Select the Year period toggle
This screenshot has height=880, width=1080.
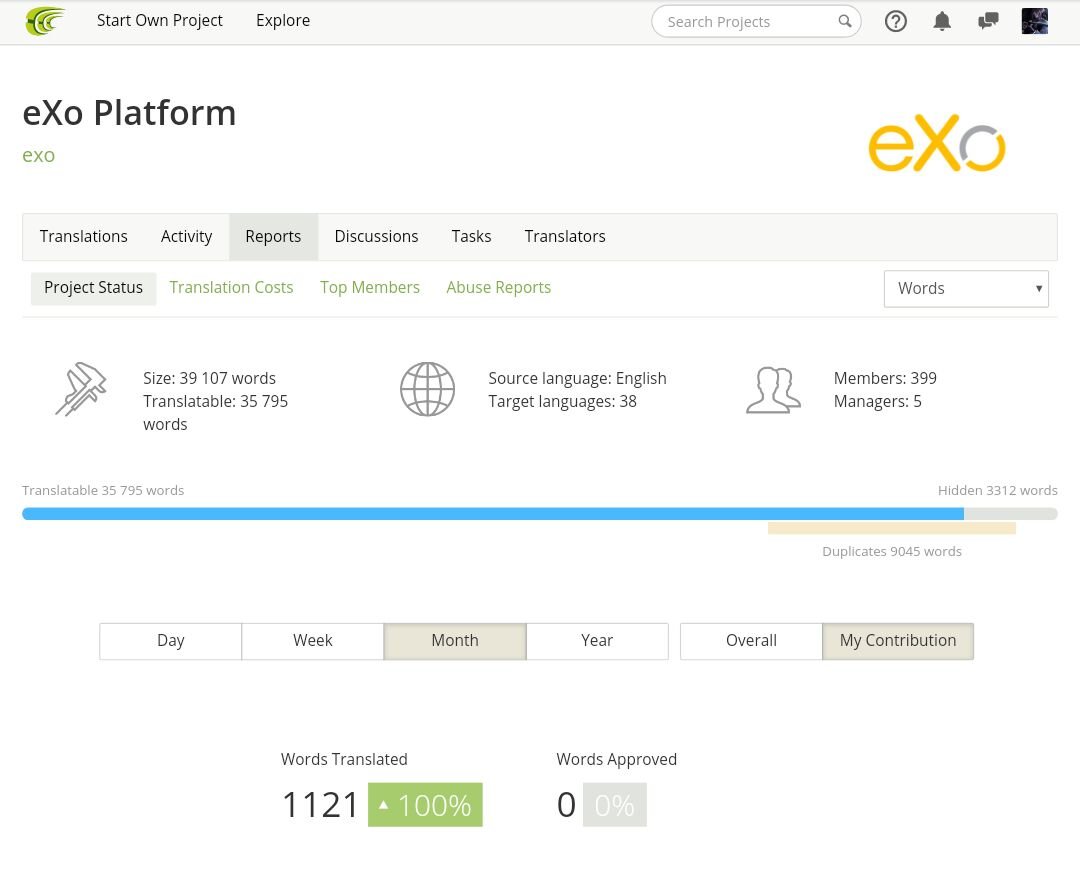point(597,641)
